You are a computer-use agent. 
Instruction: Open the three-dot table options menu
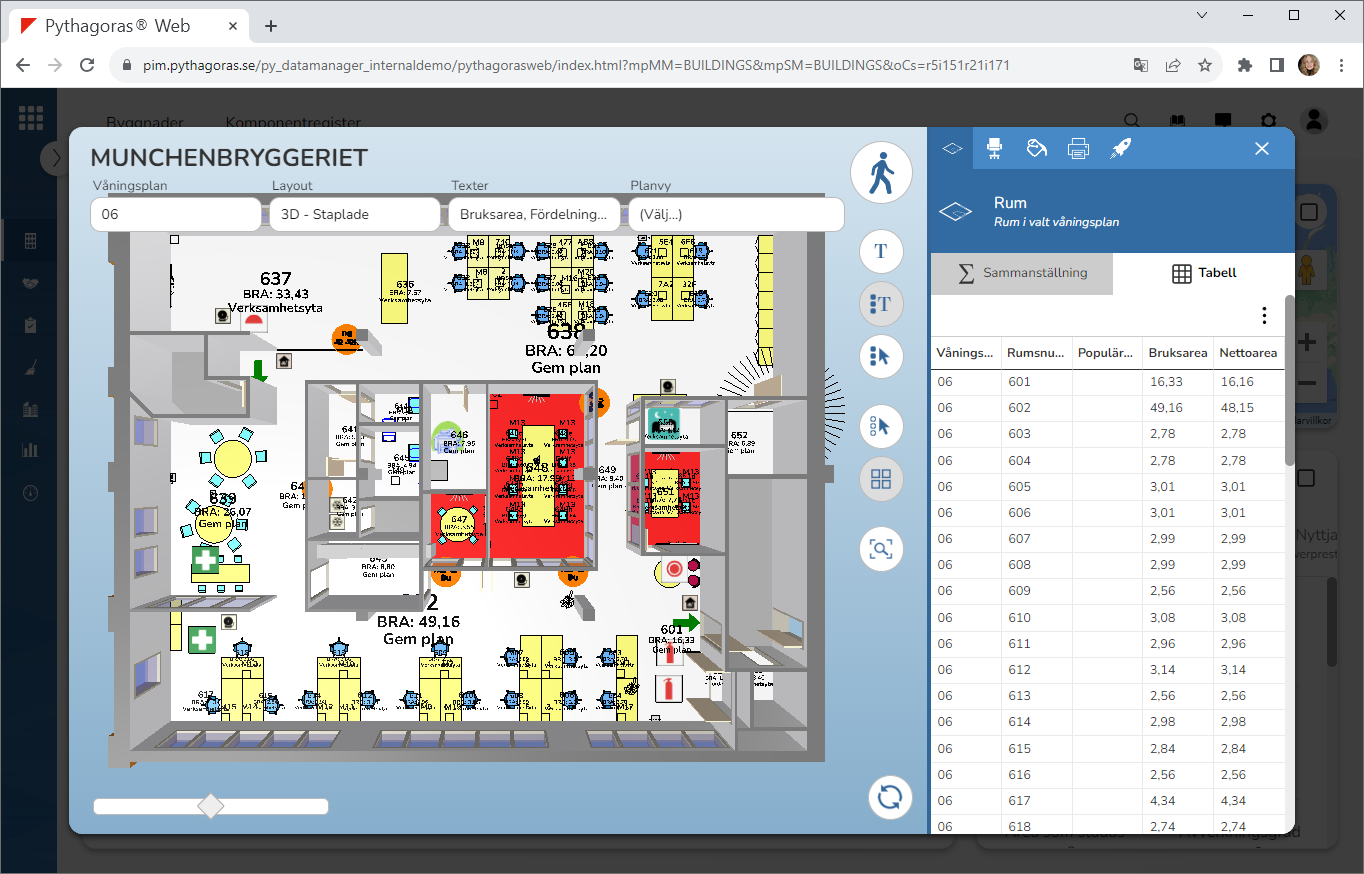coord(1264,316)
